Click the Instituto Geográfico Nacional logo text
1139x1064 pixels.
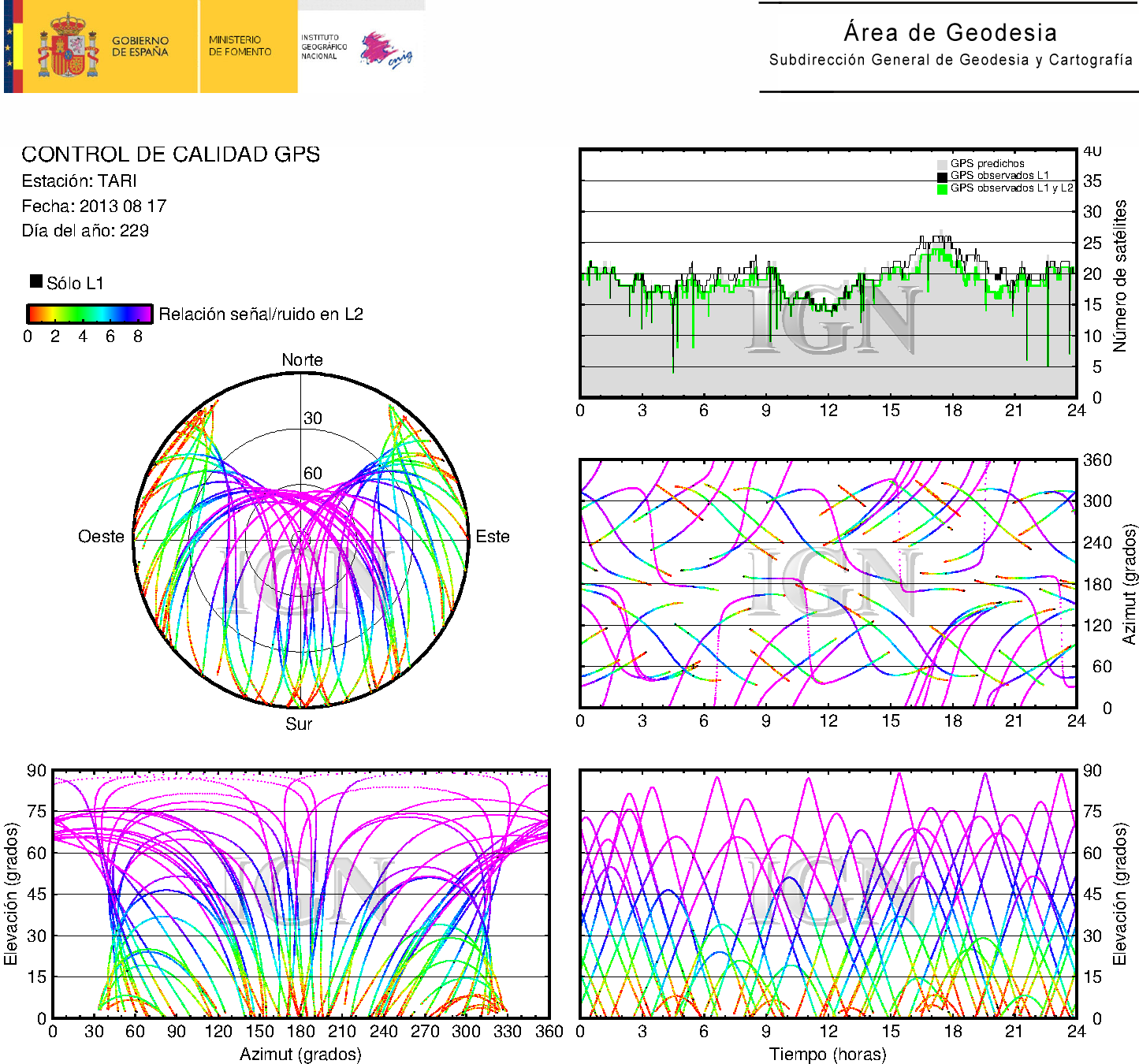(323, 47)
